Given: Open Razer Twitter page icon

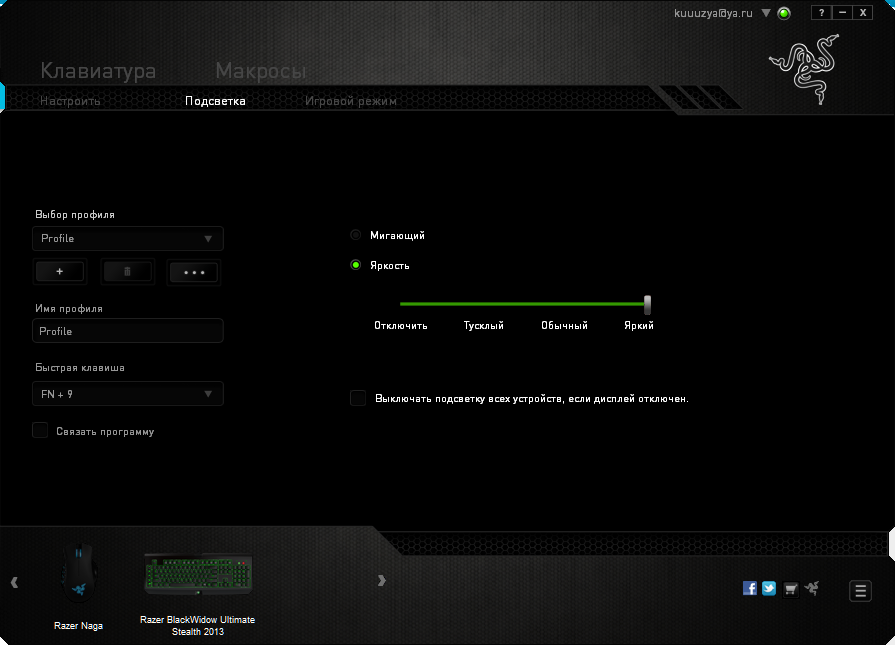Looking at the screenshot, I should (769, 588).
